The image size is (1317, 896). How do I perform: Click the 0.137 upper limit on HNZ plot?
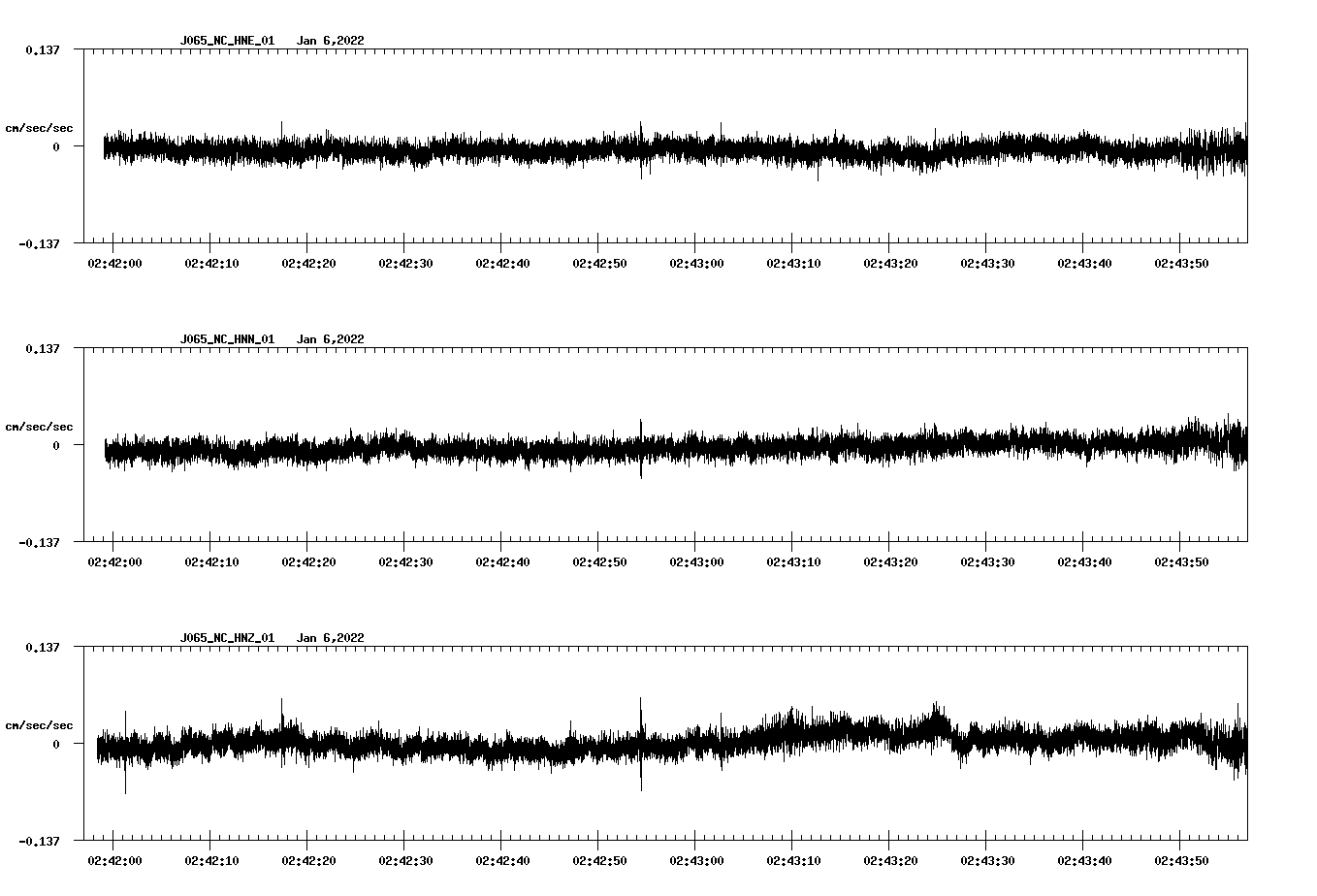tap(42, 647)
